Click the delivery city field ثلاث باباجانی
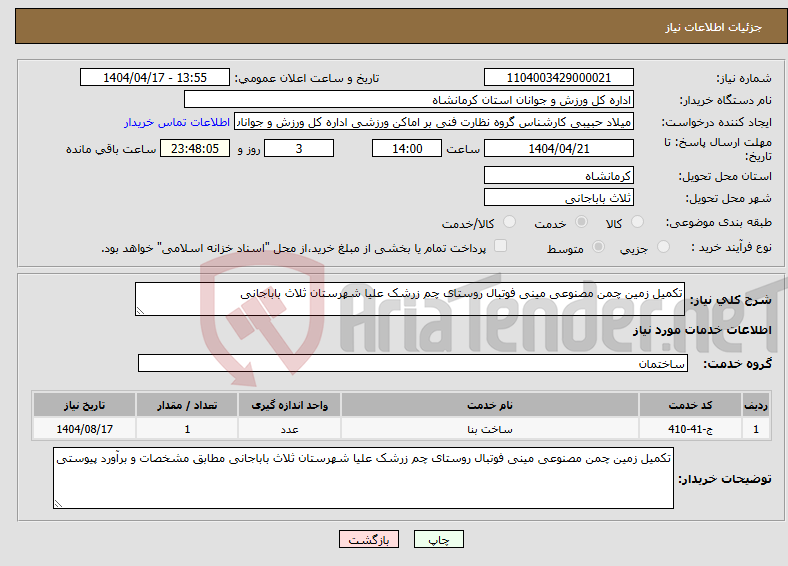788x566 pixels. [x=559, y=198]
